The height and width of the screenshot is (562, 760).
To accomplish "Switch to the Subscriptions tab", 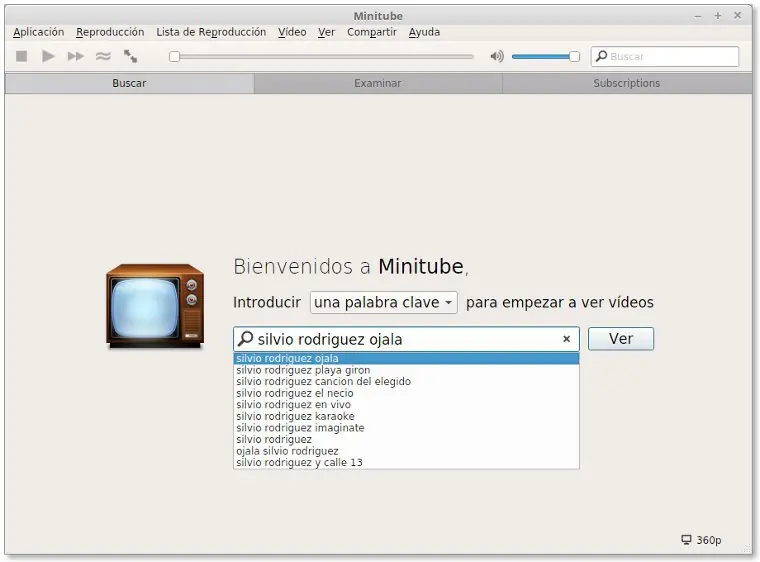I will [627, 83].
